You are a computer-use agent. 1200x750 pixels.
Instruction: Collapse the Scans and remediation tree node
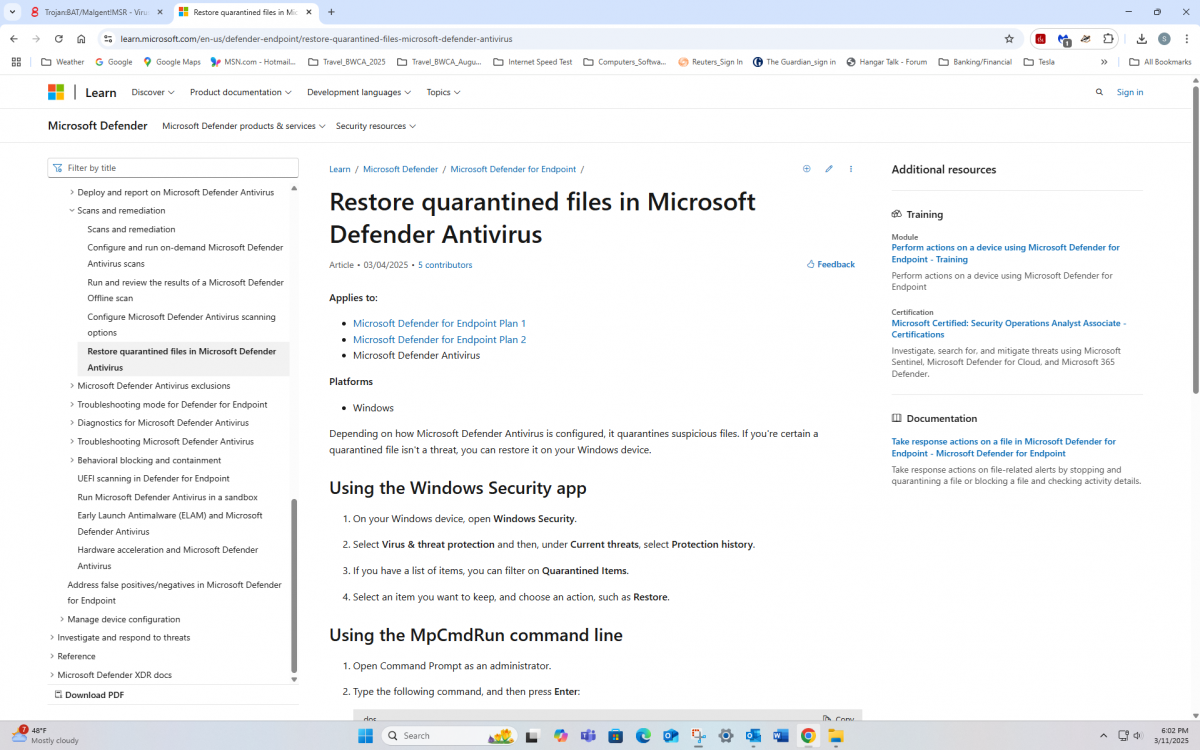pyautogui.click(x=72, y=211)
